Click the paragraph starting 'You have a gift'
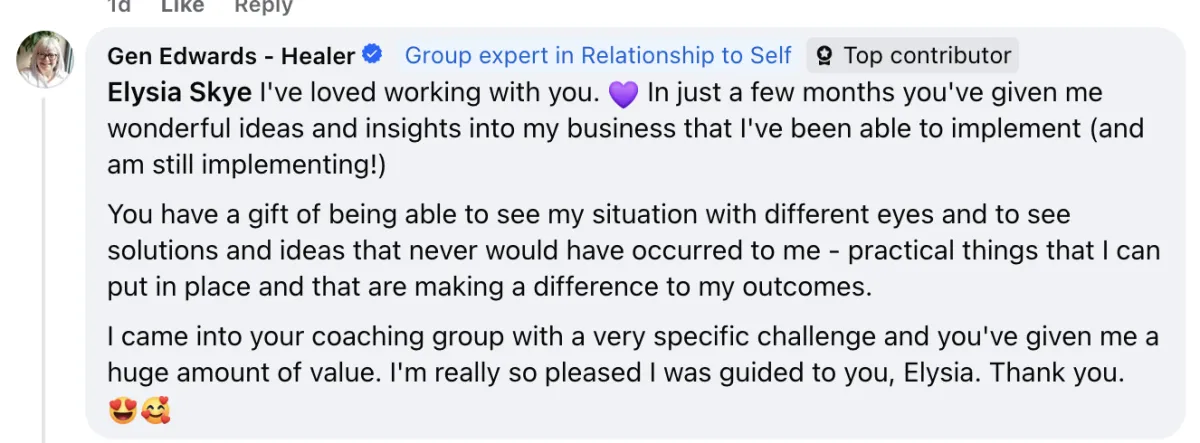Screen dimensions: 1200x443 point(633,250)
